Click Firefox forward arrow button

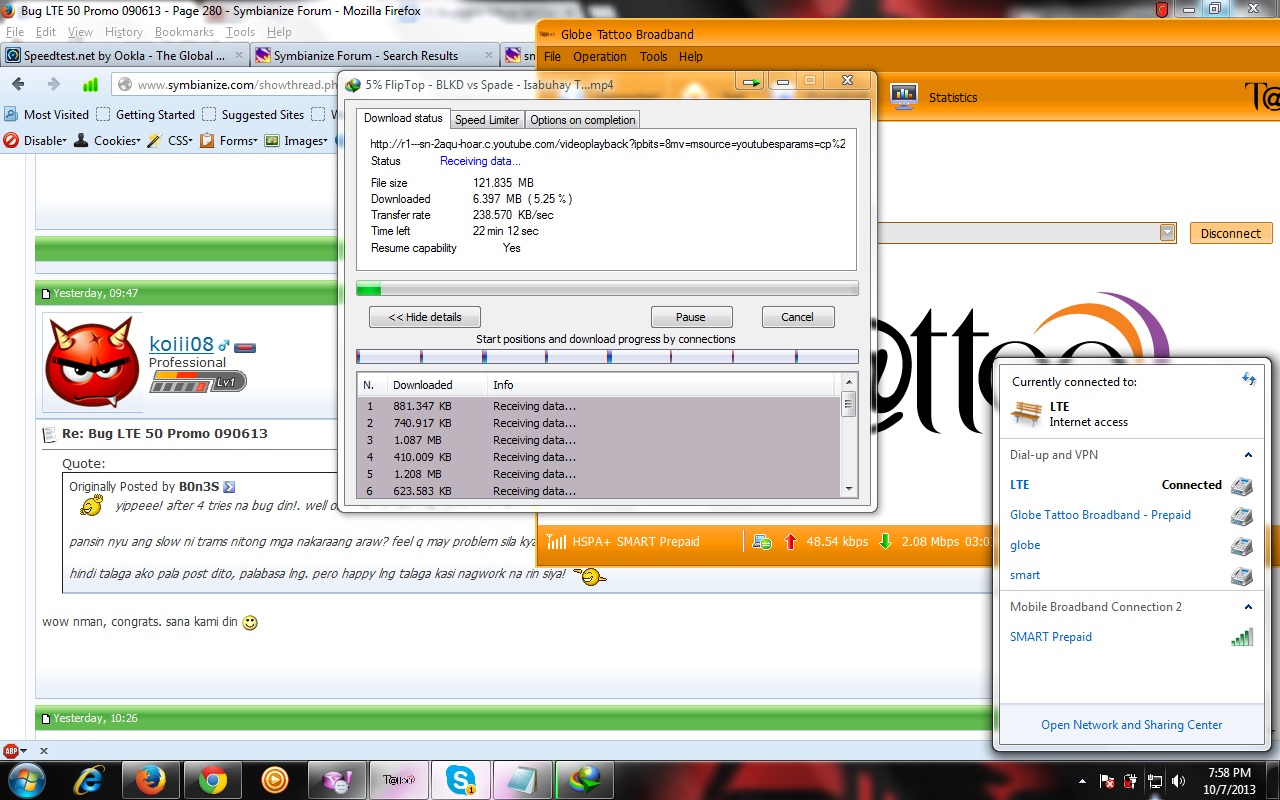(x=55, y=85)
